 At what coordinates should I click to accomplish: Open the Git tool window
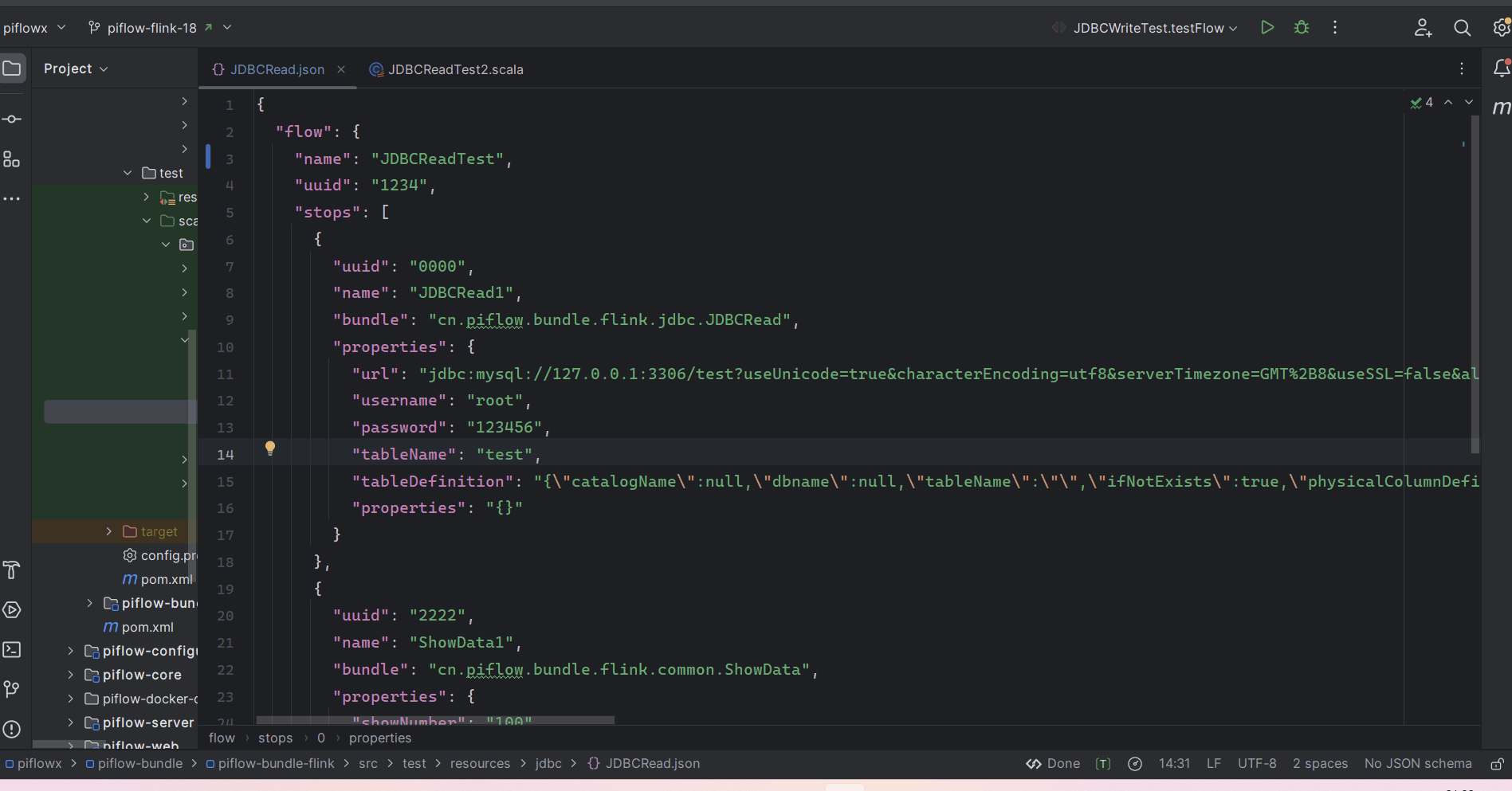click(12, 689)
